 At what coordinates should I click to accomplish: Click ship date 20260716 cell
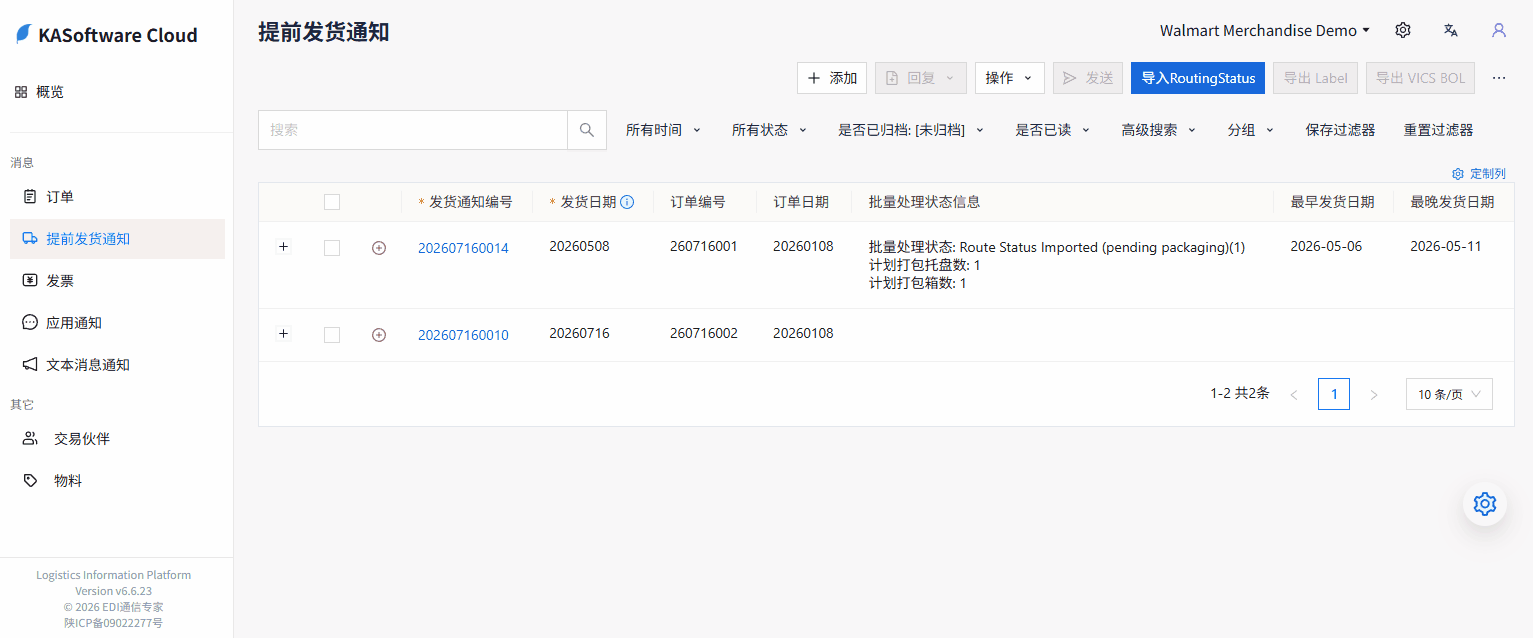tap(579, 333)
